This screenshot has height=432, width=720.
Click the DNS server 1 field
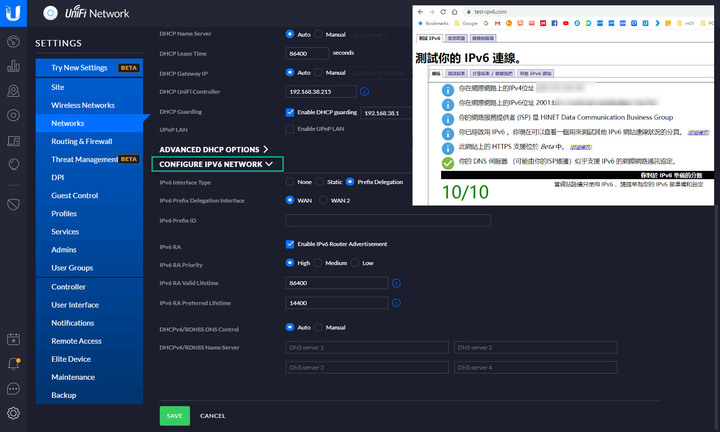[x=367, y=348]
